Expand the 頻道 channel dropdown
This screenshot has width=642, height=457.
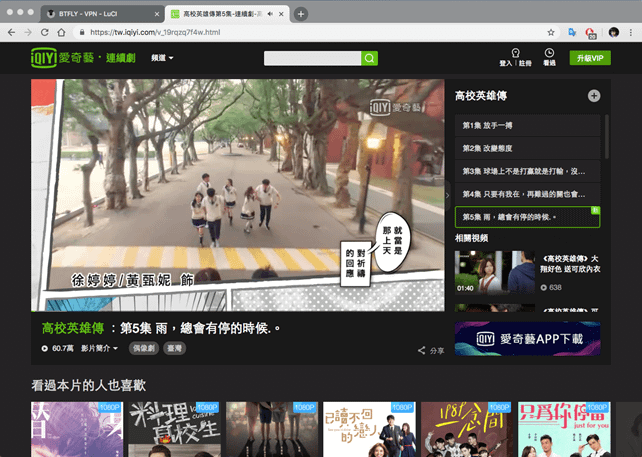pos(162,58)
